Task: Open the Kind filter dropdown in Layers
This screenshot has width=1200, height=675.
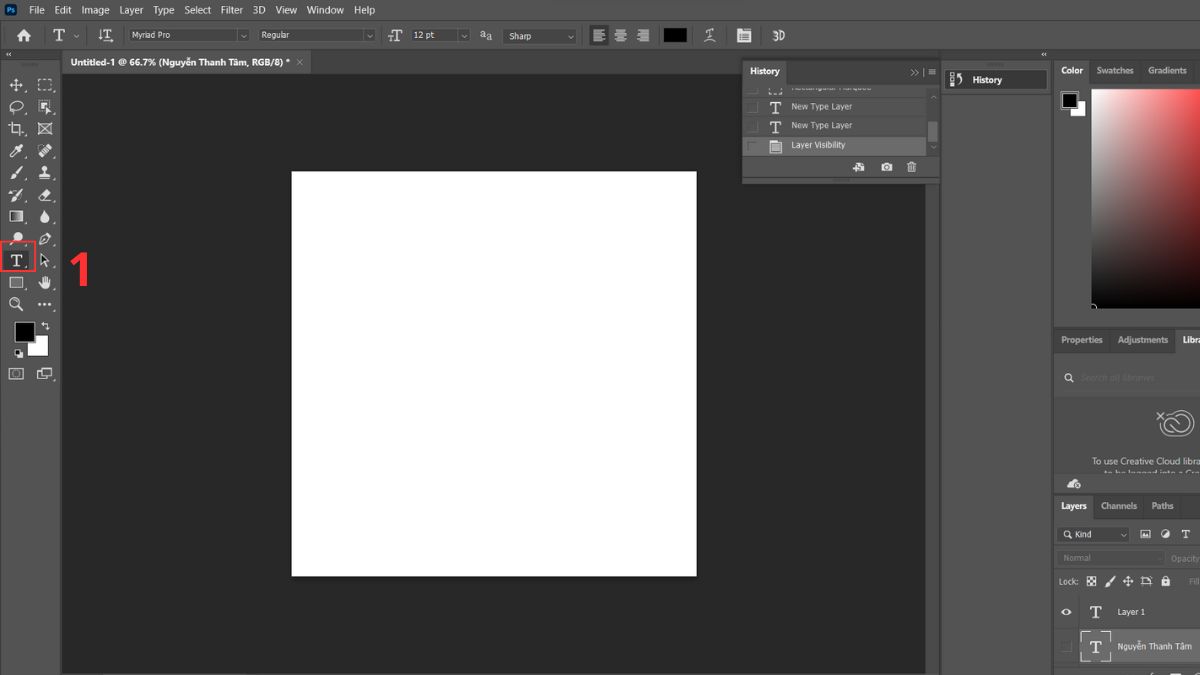Action: [x=1093, y=534]
